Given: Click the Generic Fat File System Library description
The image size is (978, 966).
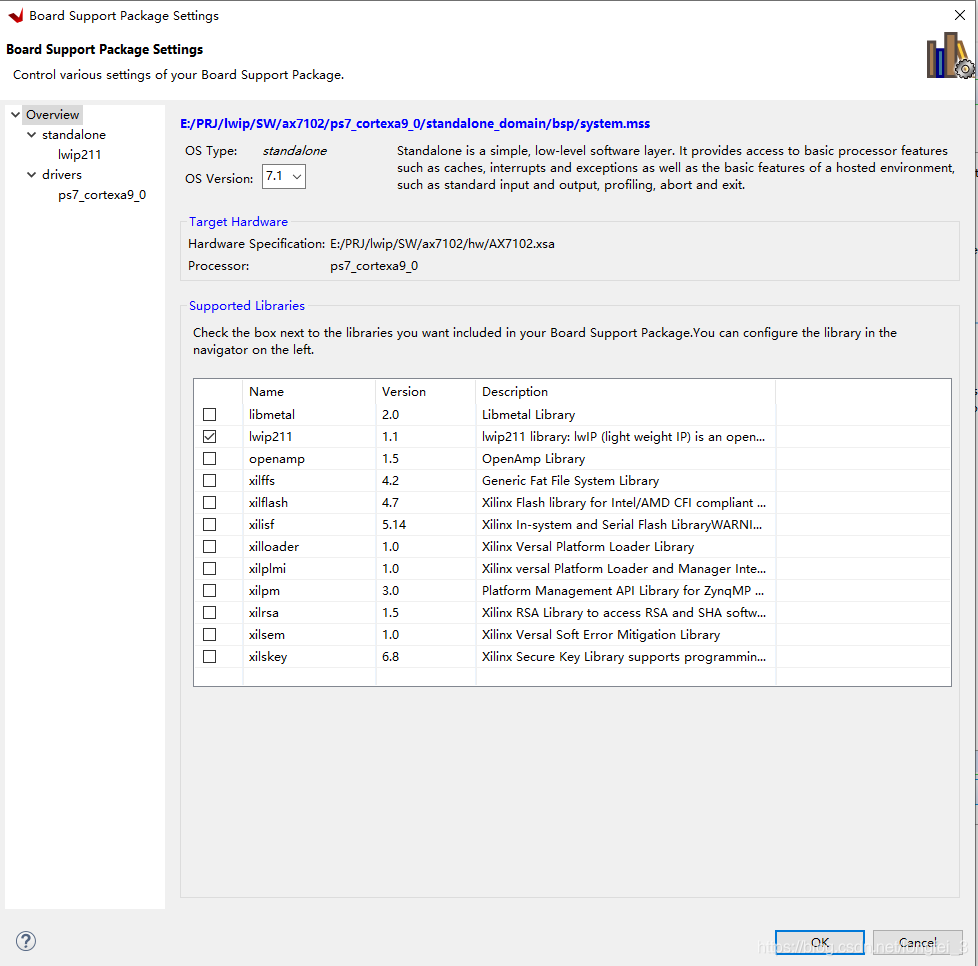Looking at the screenshot, I should coord(570,481).
